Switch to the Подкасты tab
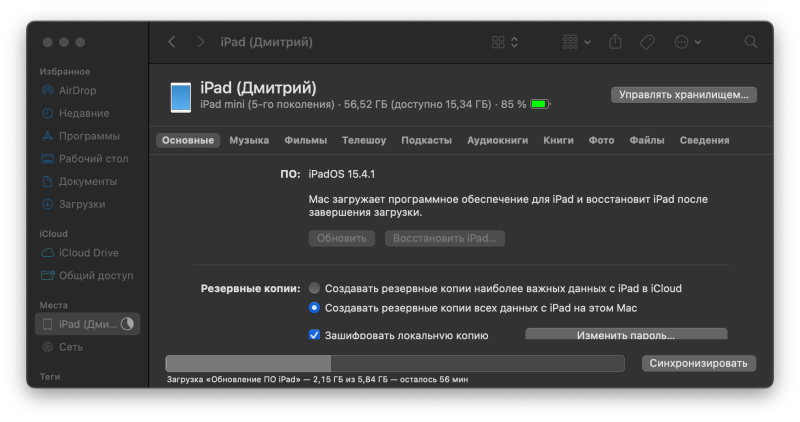 pyautogui.click(x=427, y=140)
